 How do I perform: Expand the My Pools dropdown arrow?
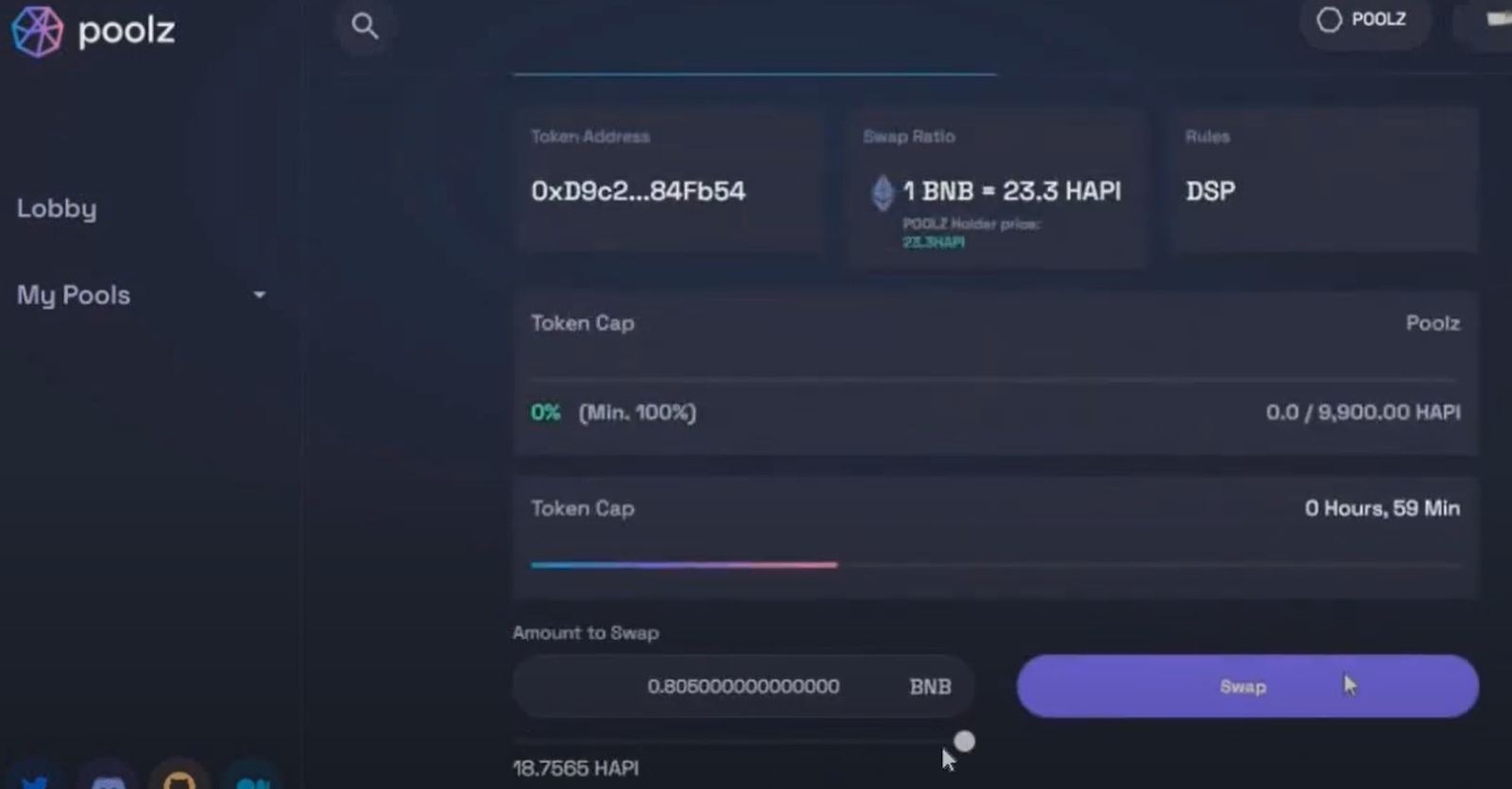click(x=259, y=295)
